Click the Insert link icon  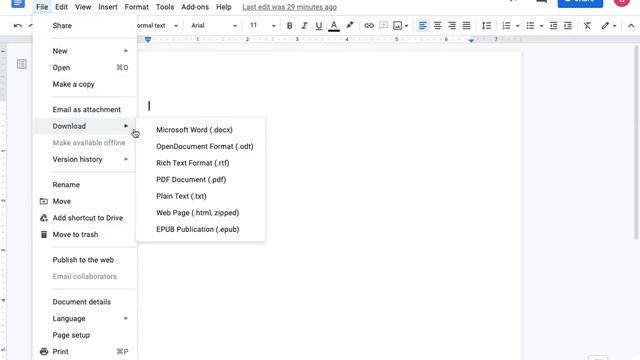click(369, 26)
